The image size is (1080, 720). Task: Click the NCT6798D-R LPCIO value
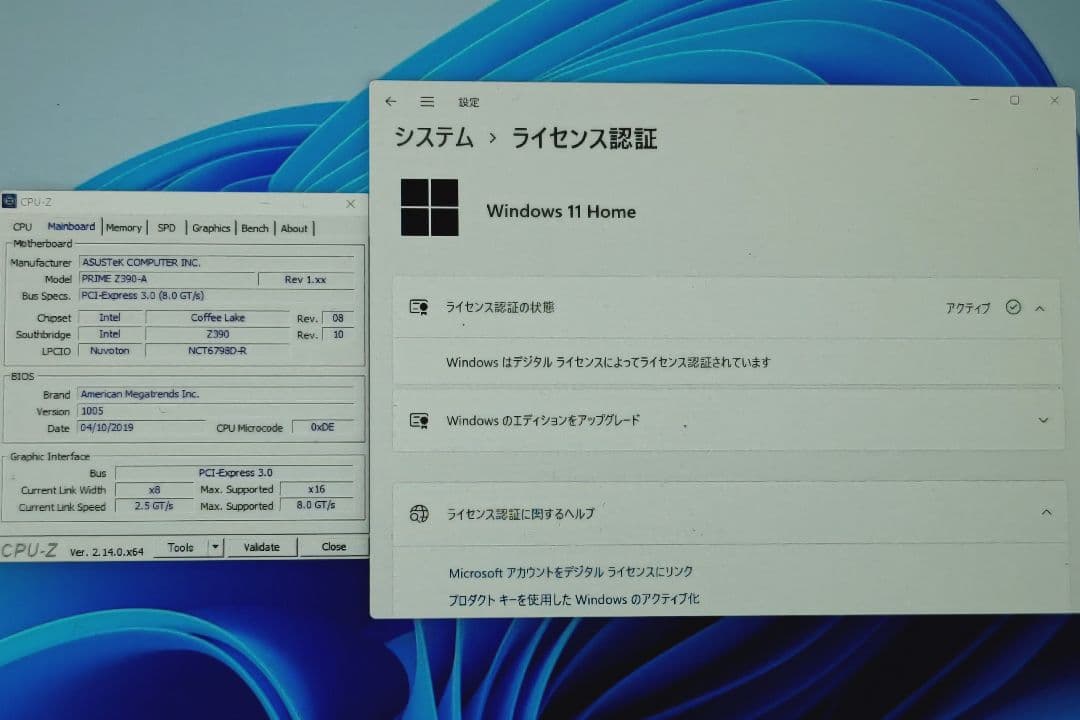pos(218,351)
